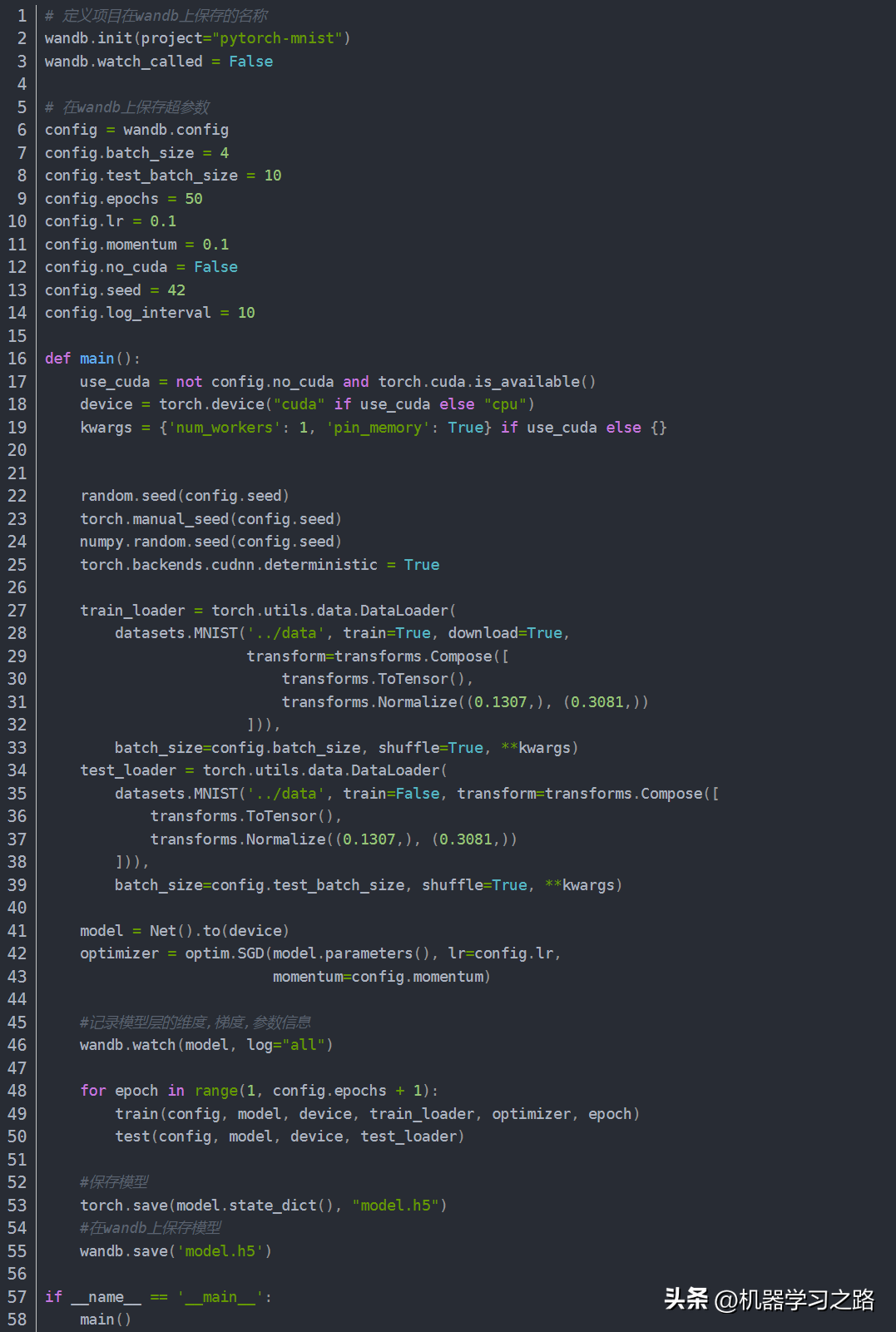This screenshot has width=896, height=1332.
Task: Click 'model = Net().to(device)' line
Action: coord(185,931)
